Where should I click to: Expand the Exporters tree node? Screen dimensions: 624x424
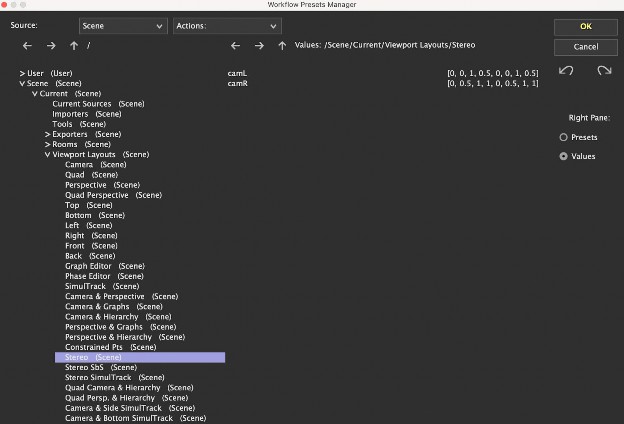tap(47, 134)
